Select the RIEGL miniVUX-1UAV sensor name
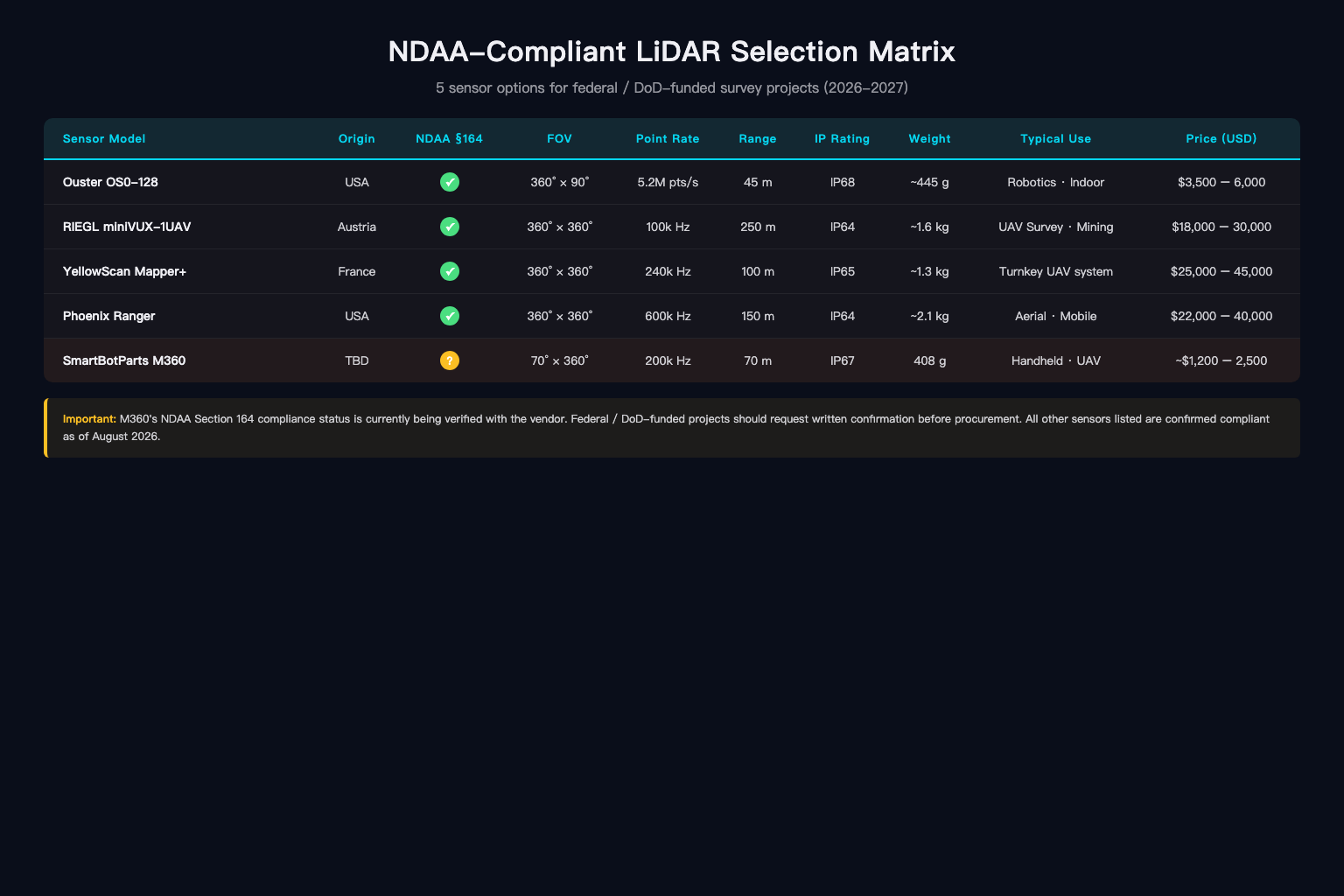Image resolution: width=1344 pixels, height=896 pixels. pos(127,227)
